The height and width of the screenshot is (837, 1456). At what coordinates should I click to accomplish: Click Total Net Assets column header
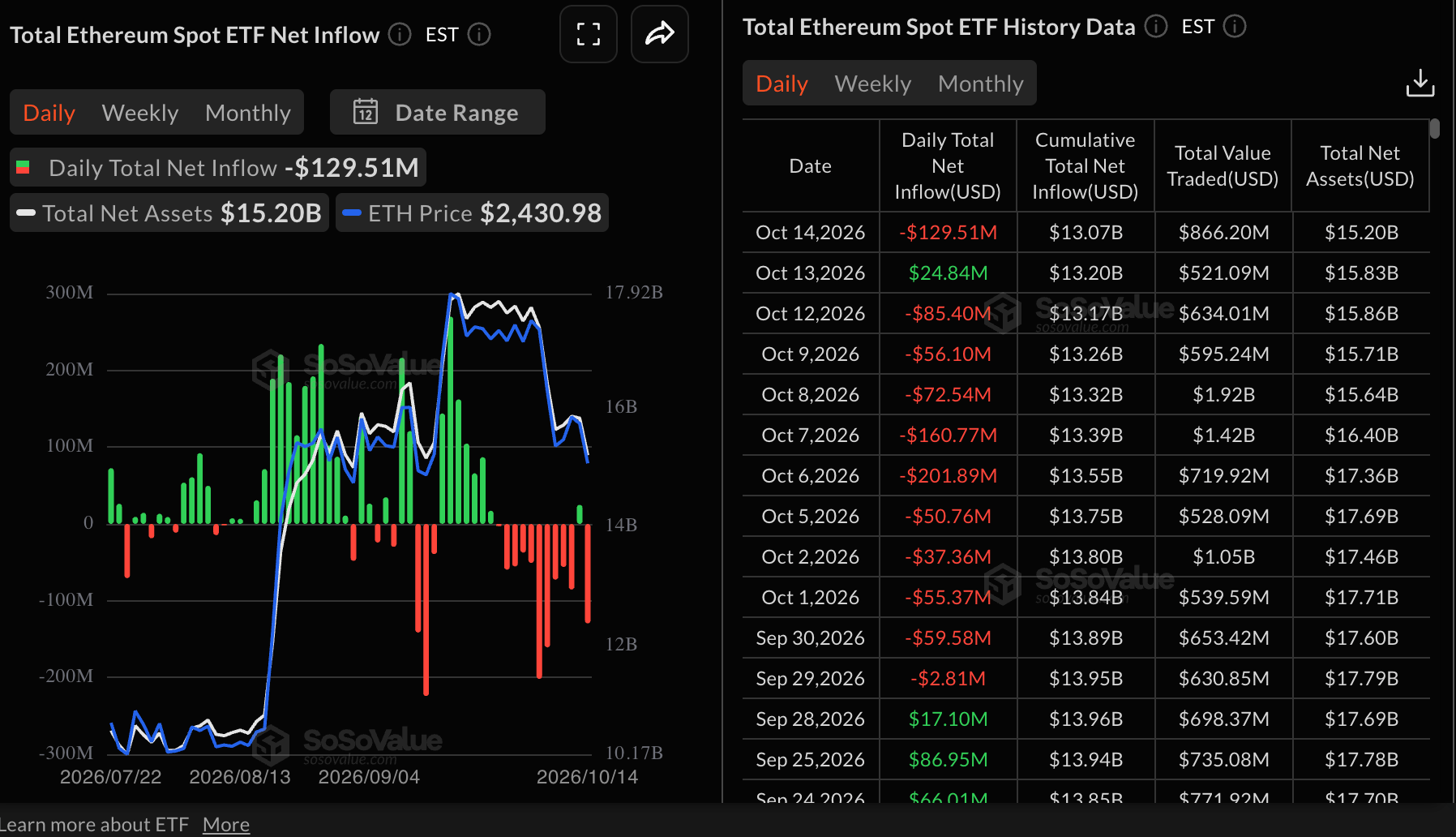[1360, 166]
